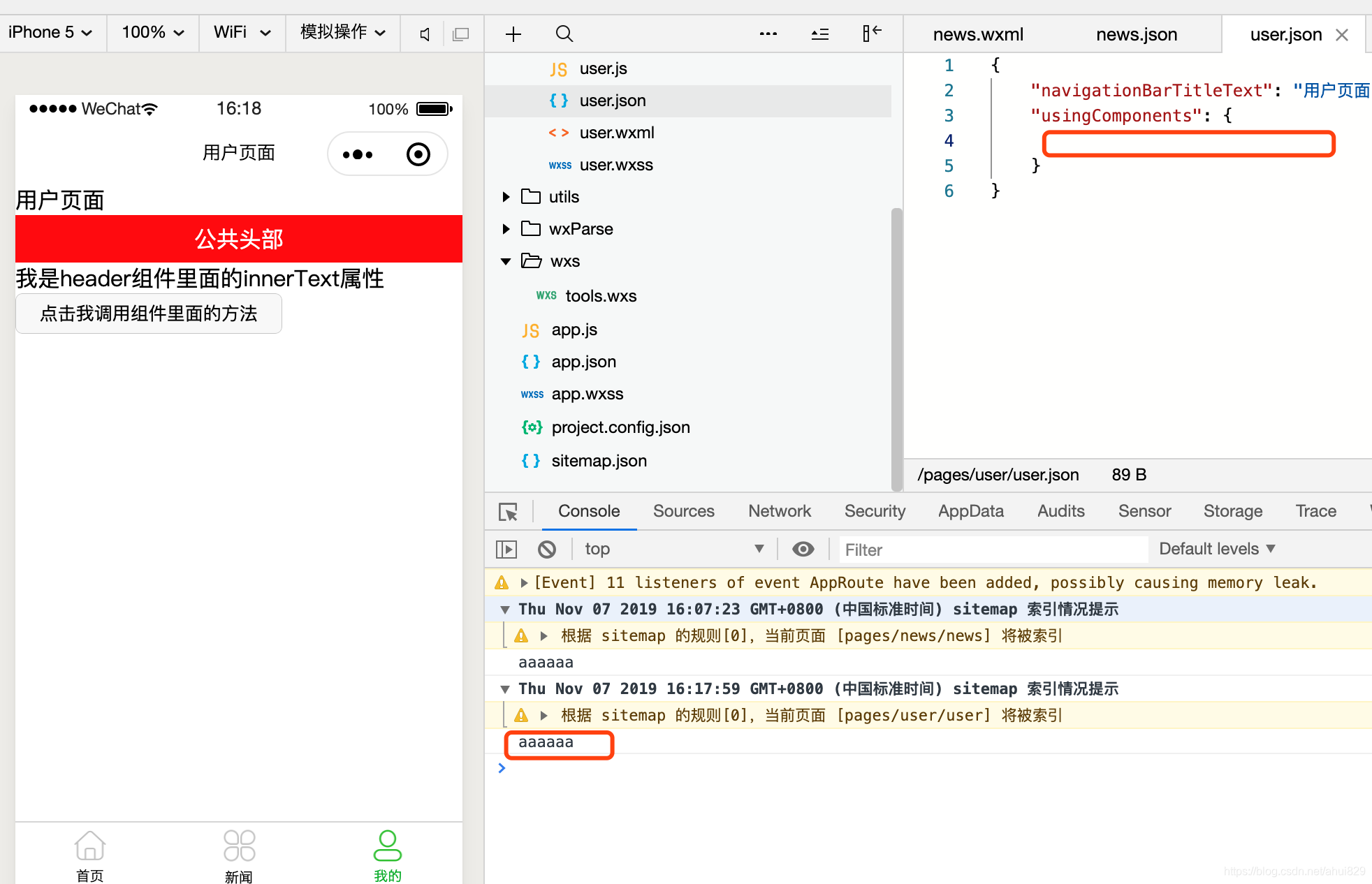
Task: Click the 点击我调用组件里面的方法 button
Action: [x=148, y=314]
